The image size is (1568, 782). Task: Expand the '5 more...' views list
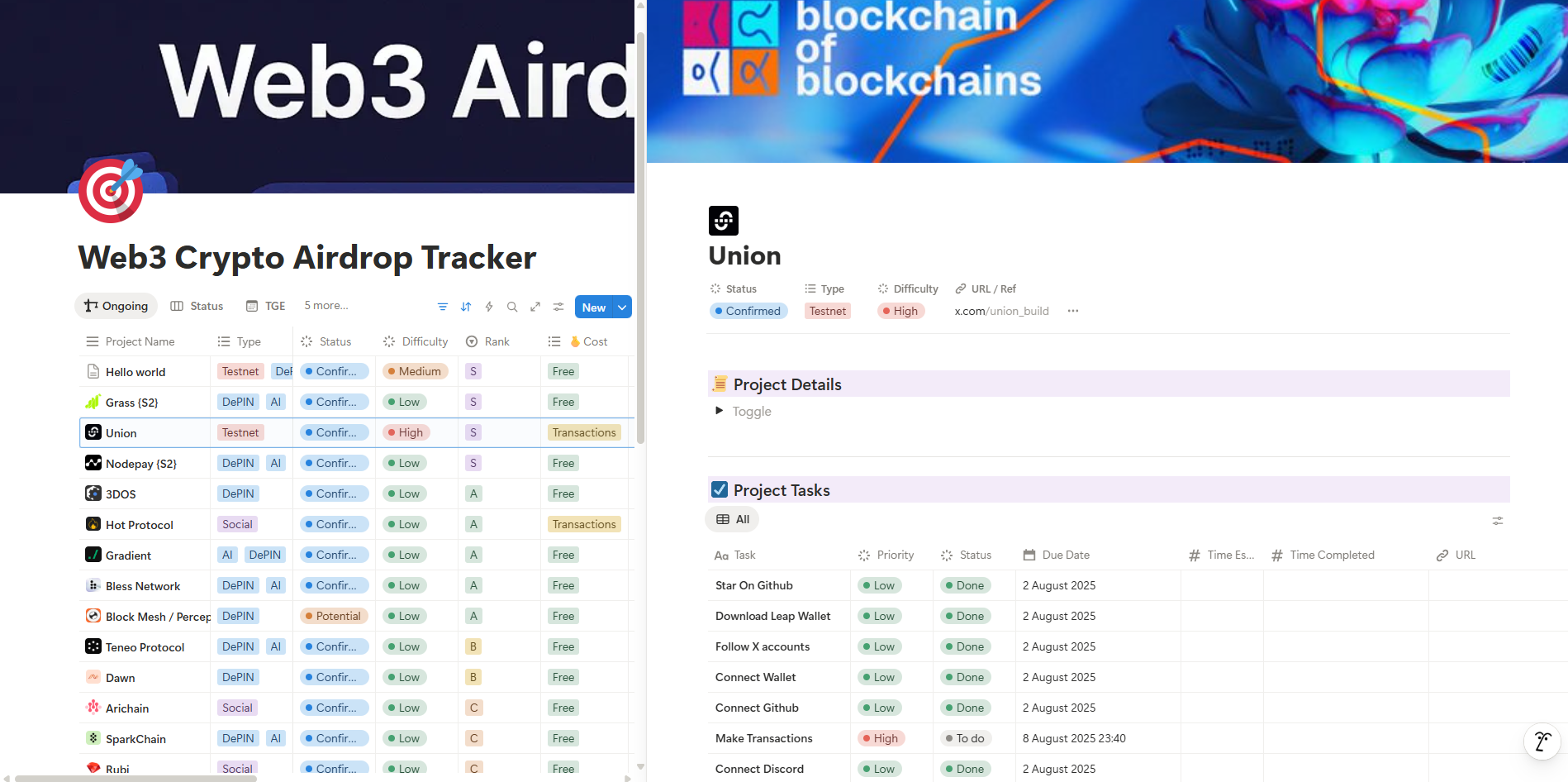pos(326,306)
